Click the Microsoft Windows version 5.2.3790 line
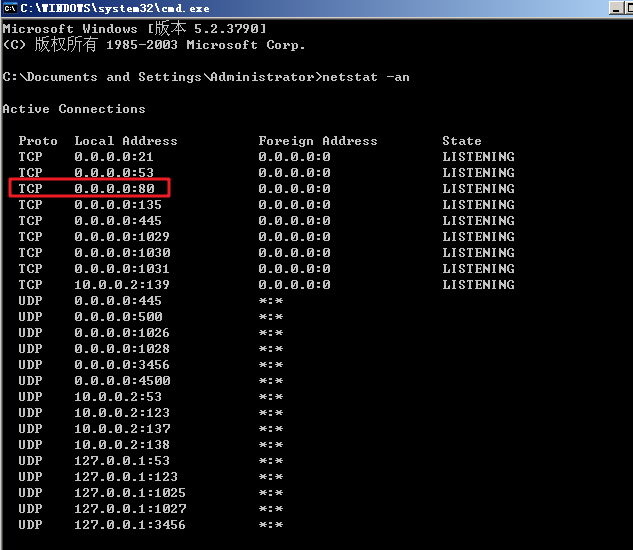Viewport: 633px width, 550px height. click(x=134, y=28)
